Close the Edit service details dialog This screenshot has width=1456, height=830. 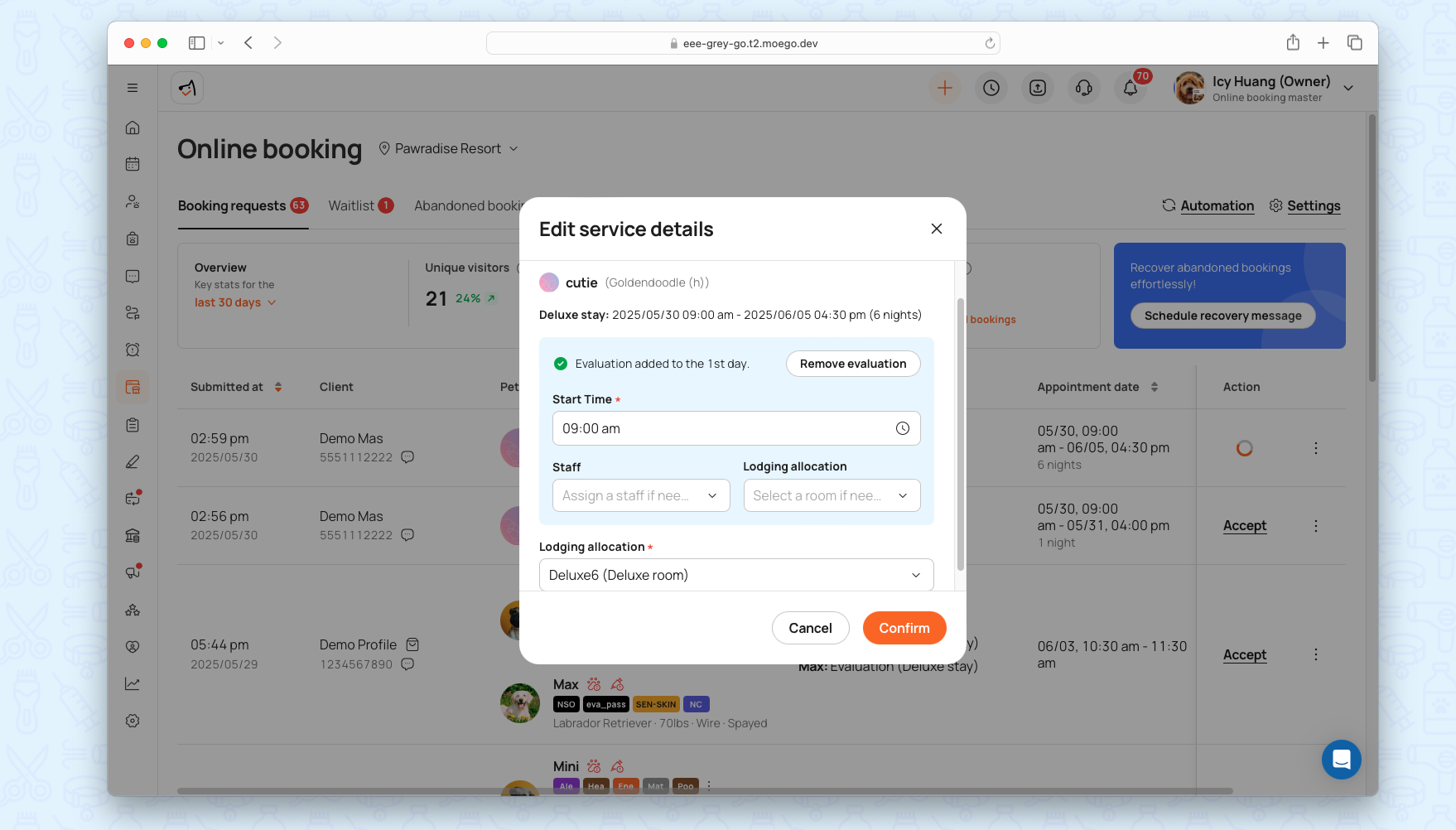click(937, 229)
